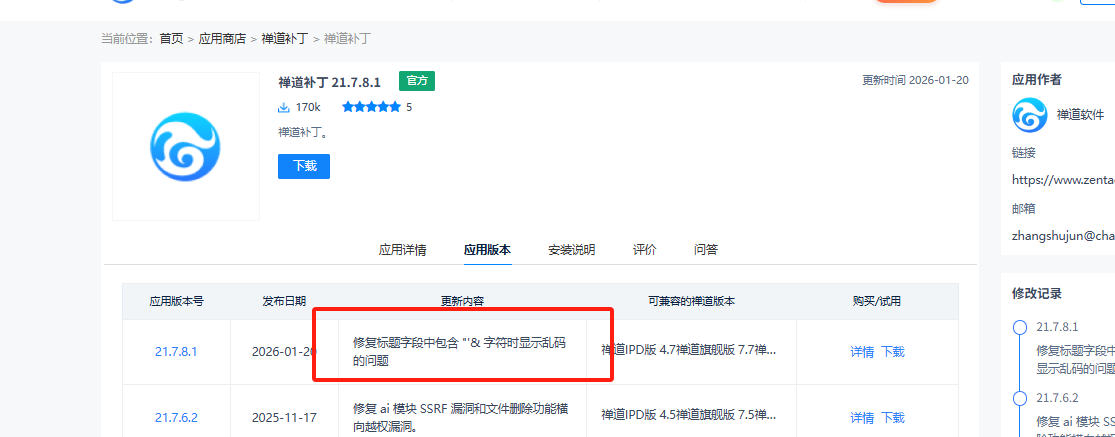Click the 应用版本号 column header

[176, 301]
